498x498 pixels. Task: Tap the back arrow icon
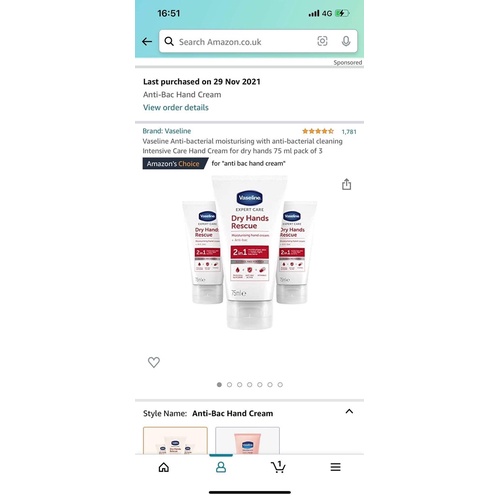[147, 42]
